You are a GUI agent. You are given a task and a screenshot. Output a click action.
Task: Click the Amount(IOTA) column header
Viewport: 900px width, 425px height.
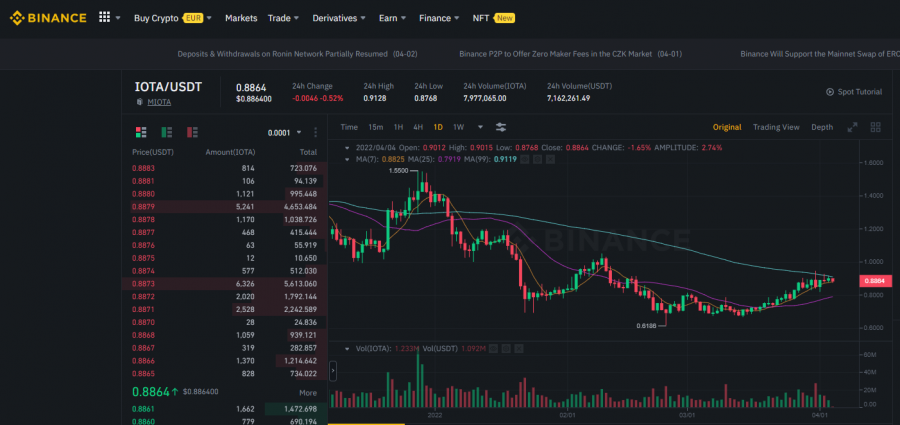pyautogui.click(x=230, y=152)
